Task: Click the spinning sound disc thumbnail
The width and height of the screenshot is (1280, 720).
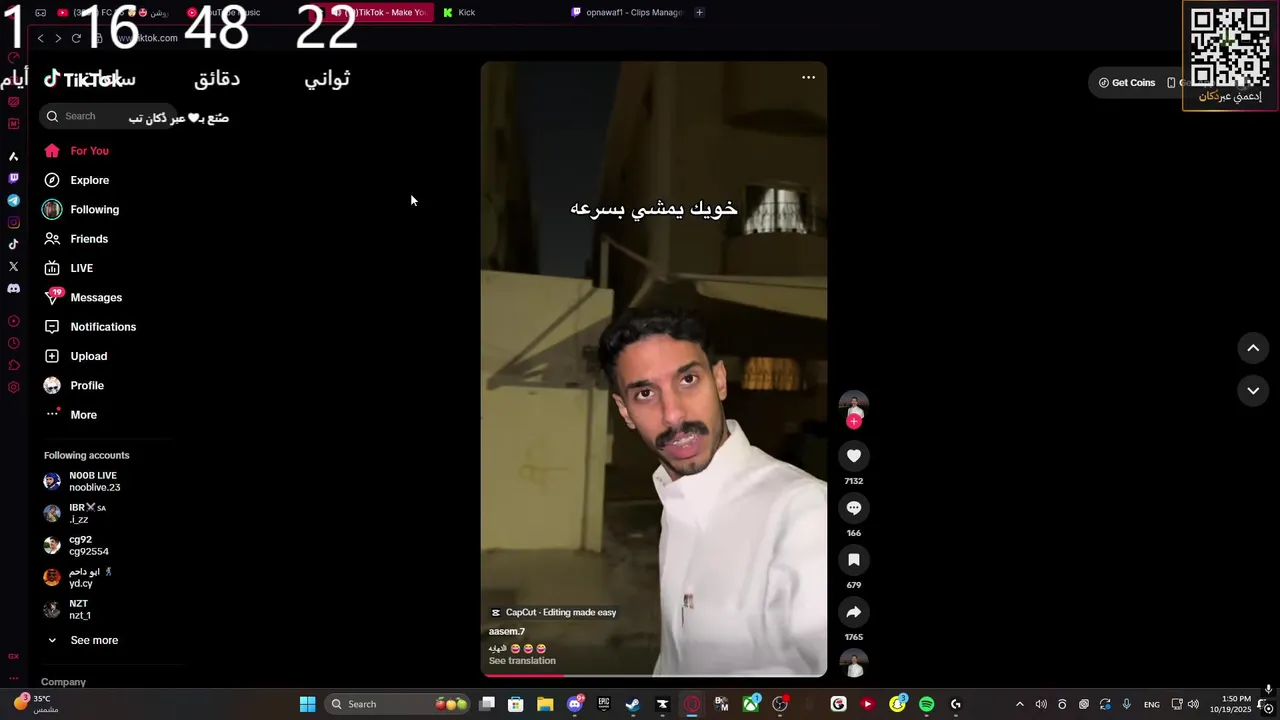Action: tap(854, 664)
